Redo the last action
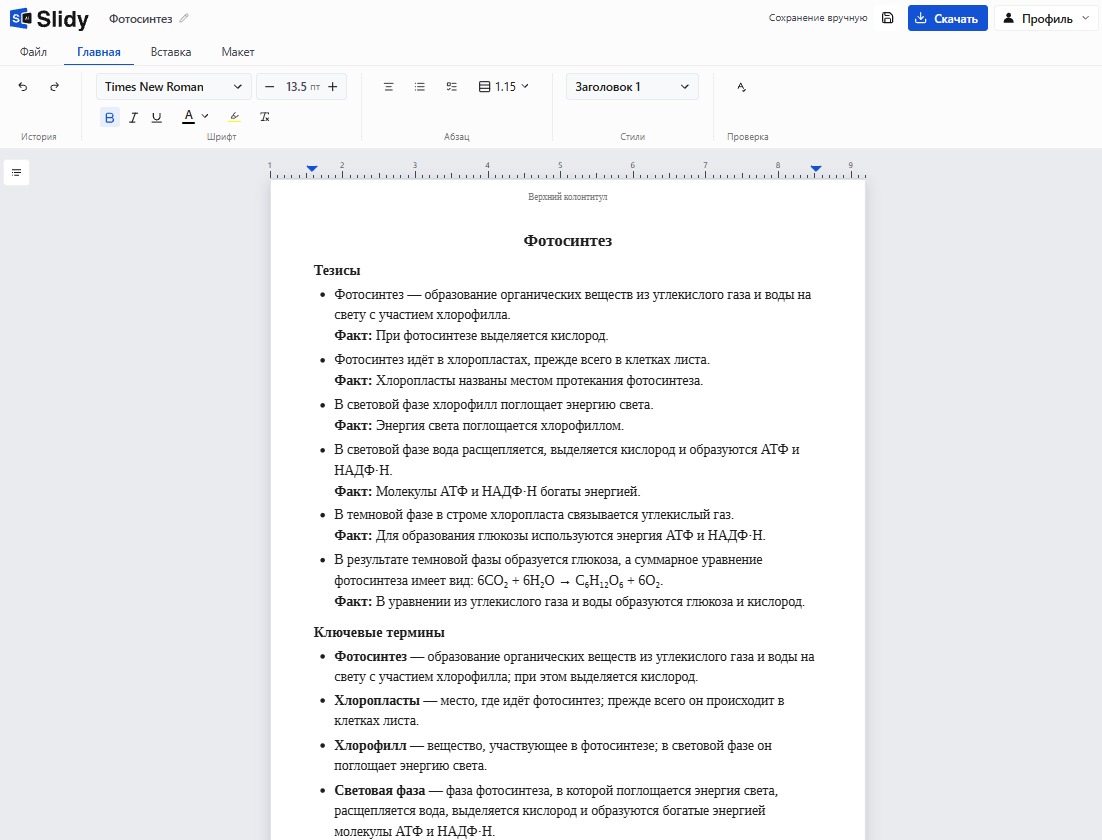Screen dimensions: 1102x840 point(54,86)
